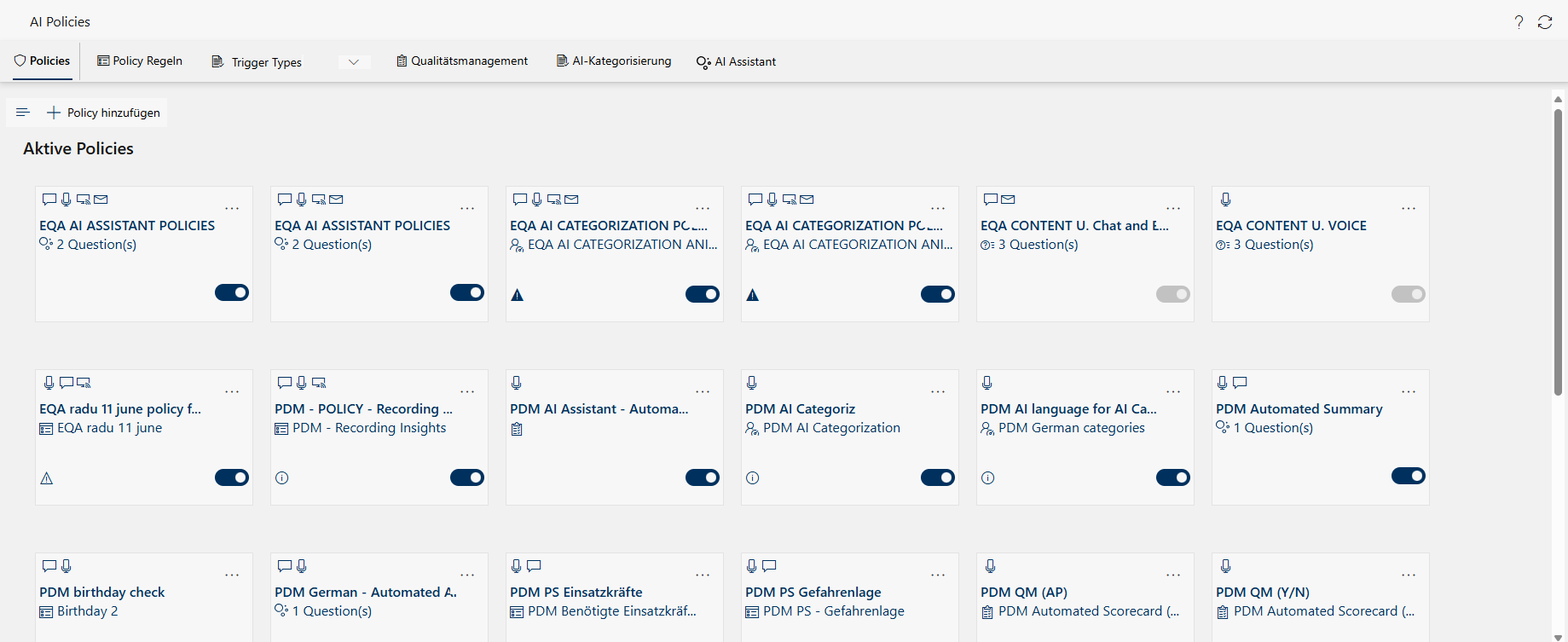1568x642 pixels.
Task: Expand the Trigger Types dropdown chevron
Action: coord(354,62)
